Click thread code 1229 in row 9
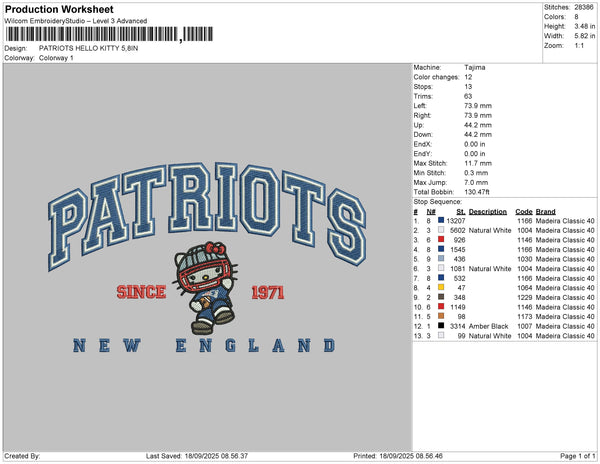600x464 pixels. pos(525,297)
